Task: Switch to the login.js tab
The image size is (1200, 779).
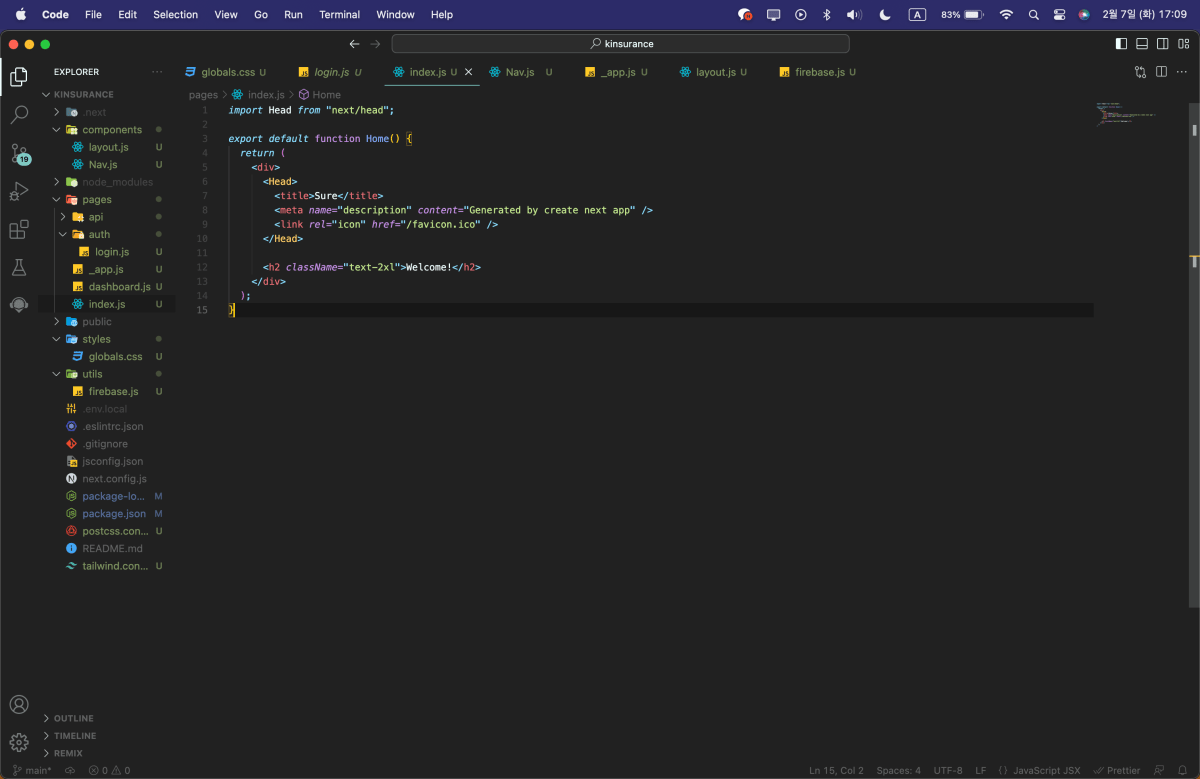Action: click(x=330, y=71)
